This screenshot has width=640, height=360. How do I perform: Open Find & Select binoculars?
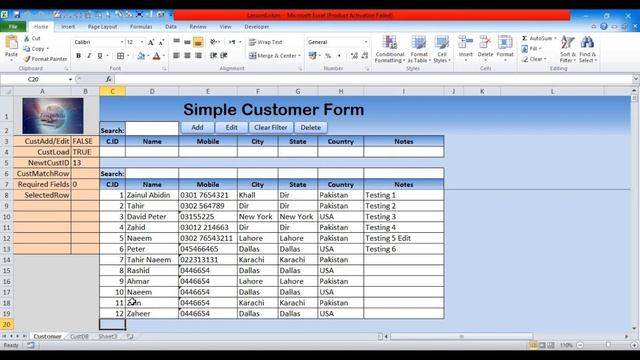click(587, 49)
